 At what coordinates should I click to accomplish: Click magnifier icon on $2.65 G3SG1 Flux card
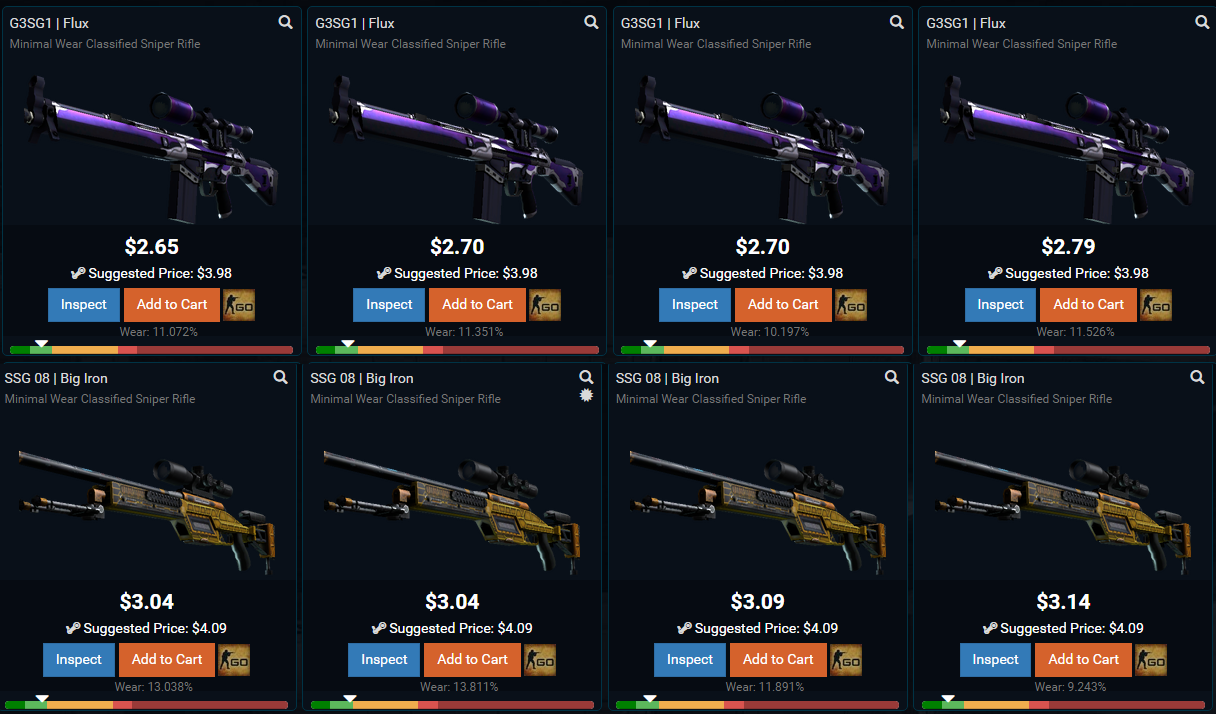(286, 22)
